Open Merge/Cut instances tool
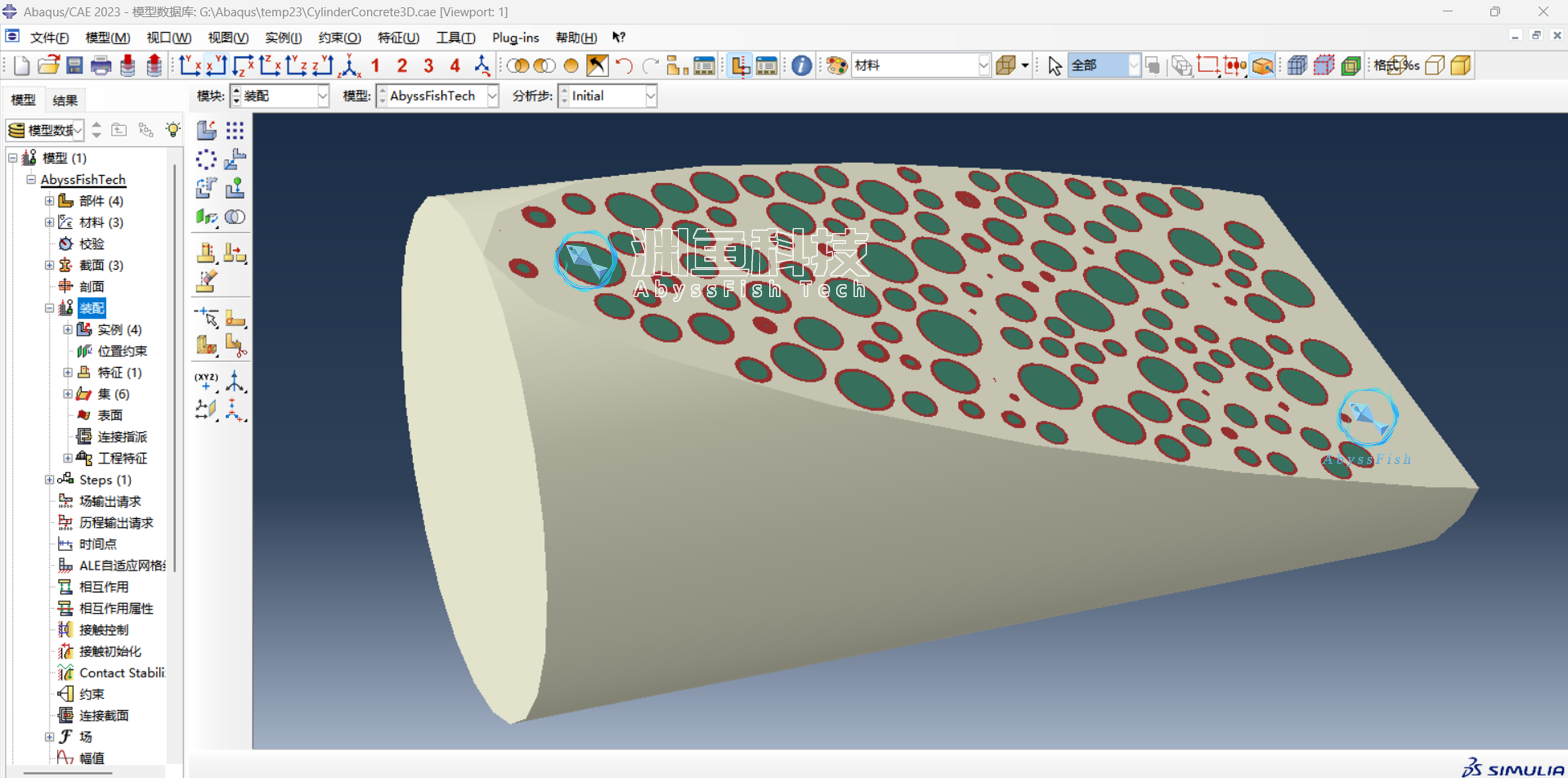The height and width of the screenshot is (778, 1568). coord(235,217)
